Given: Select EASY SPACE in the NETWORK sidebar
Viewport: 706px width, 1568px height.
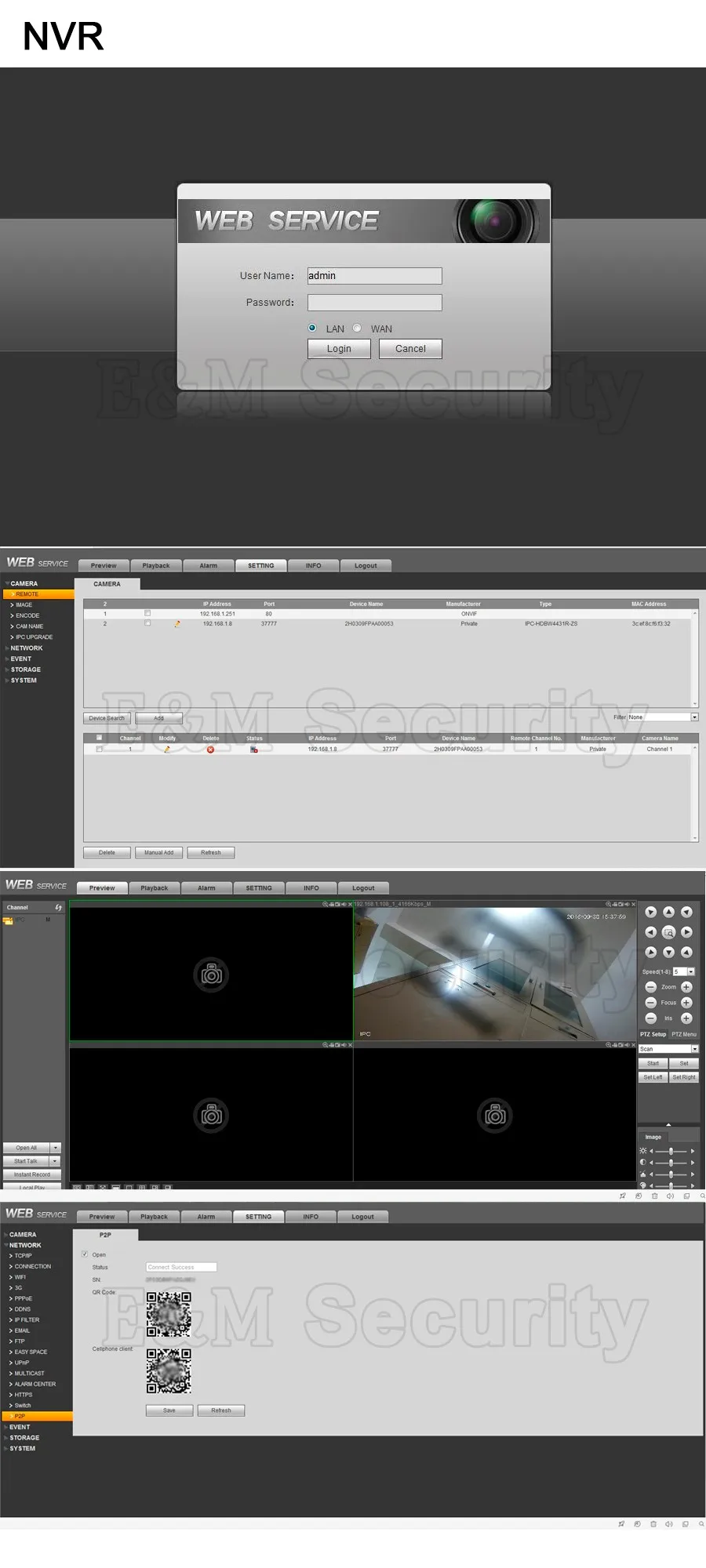Looking at the screenshot, I should tap(31, 1352).
